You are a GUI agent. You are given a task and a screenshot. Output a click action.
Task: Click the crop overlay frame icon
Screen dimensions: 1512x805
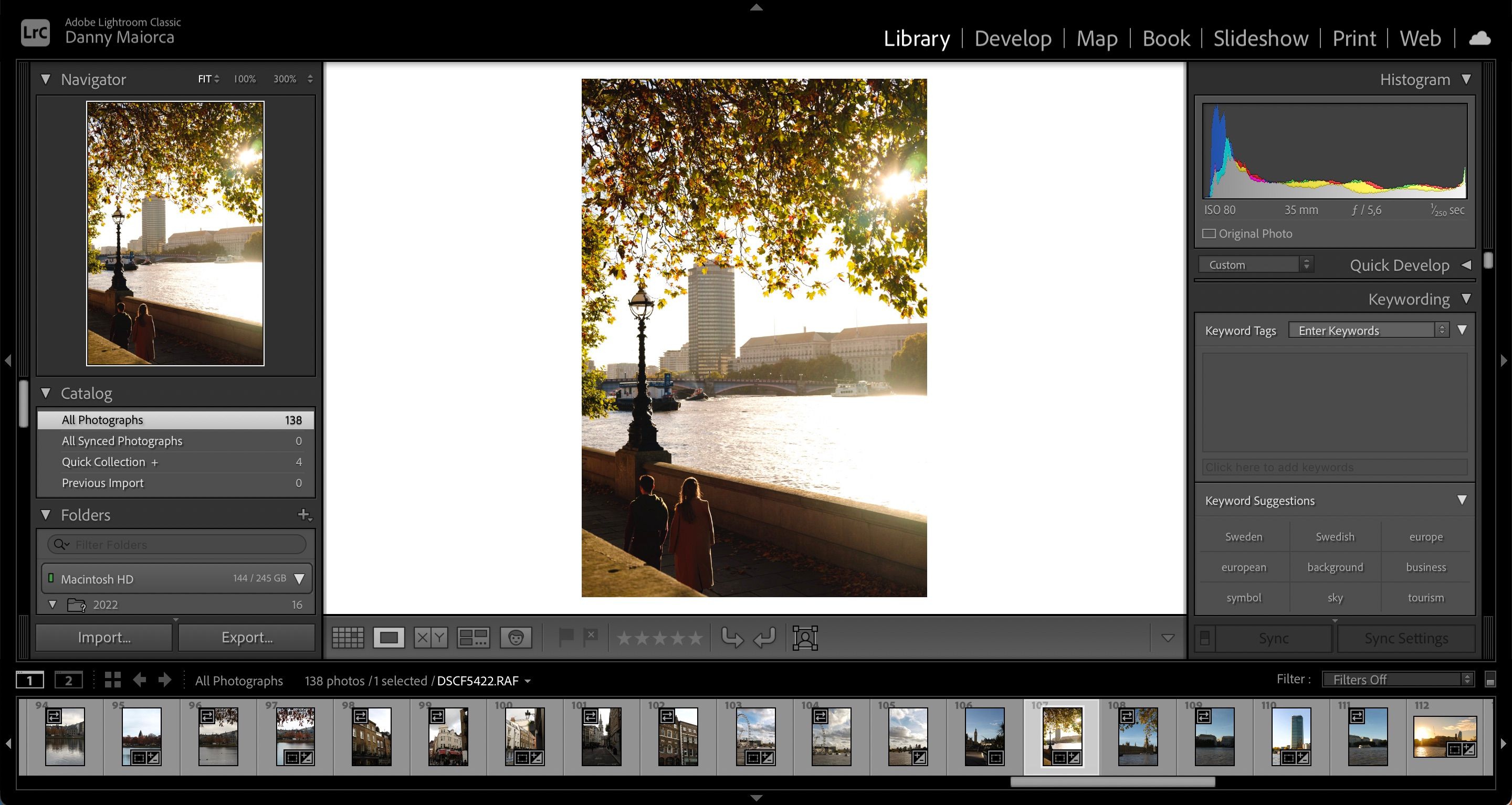805,638
